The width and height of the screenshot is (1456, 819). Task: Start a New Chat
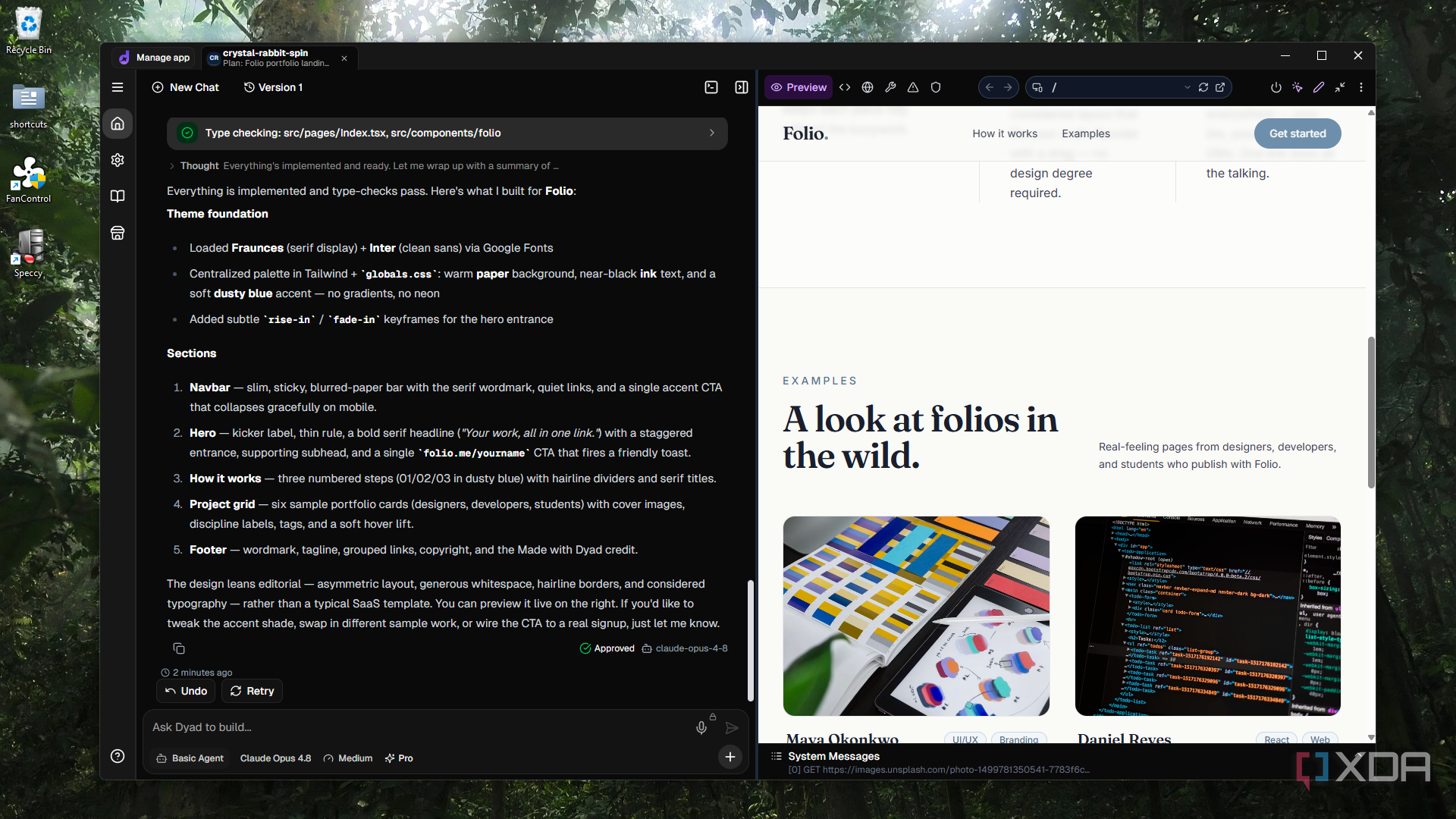(x=186, y=87)
